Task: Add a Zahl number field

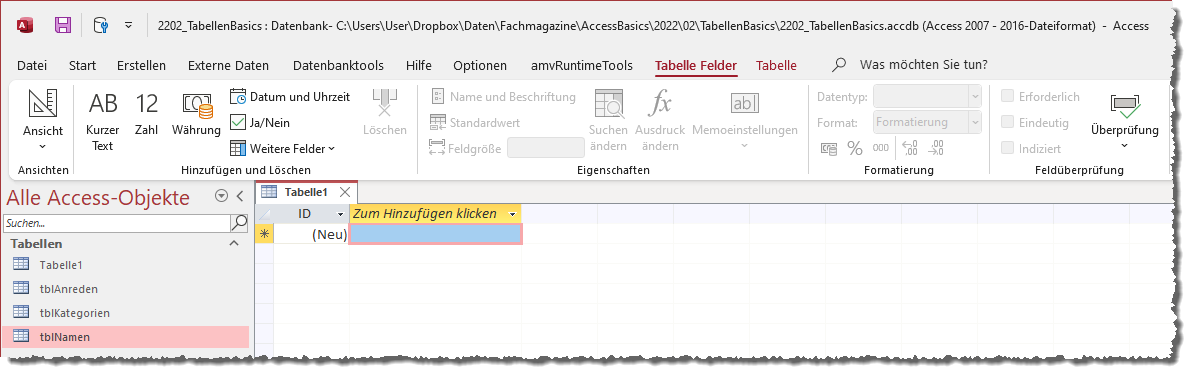Action: click(146, 114)
